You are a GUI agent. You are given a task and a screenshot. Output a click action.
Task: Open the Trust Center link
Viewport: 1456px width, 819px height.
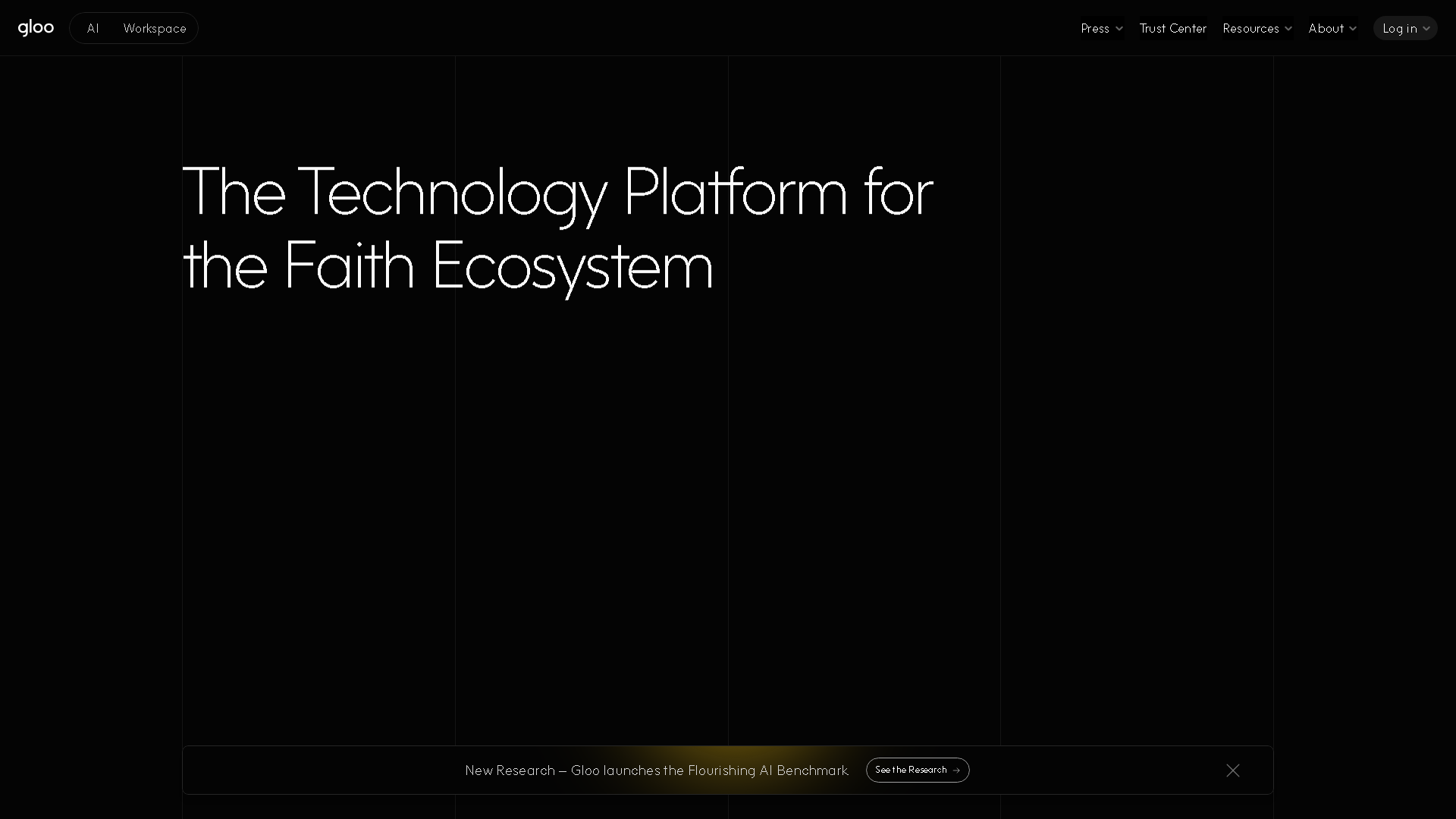click(1172, 28)
